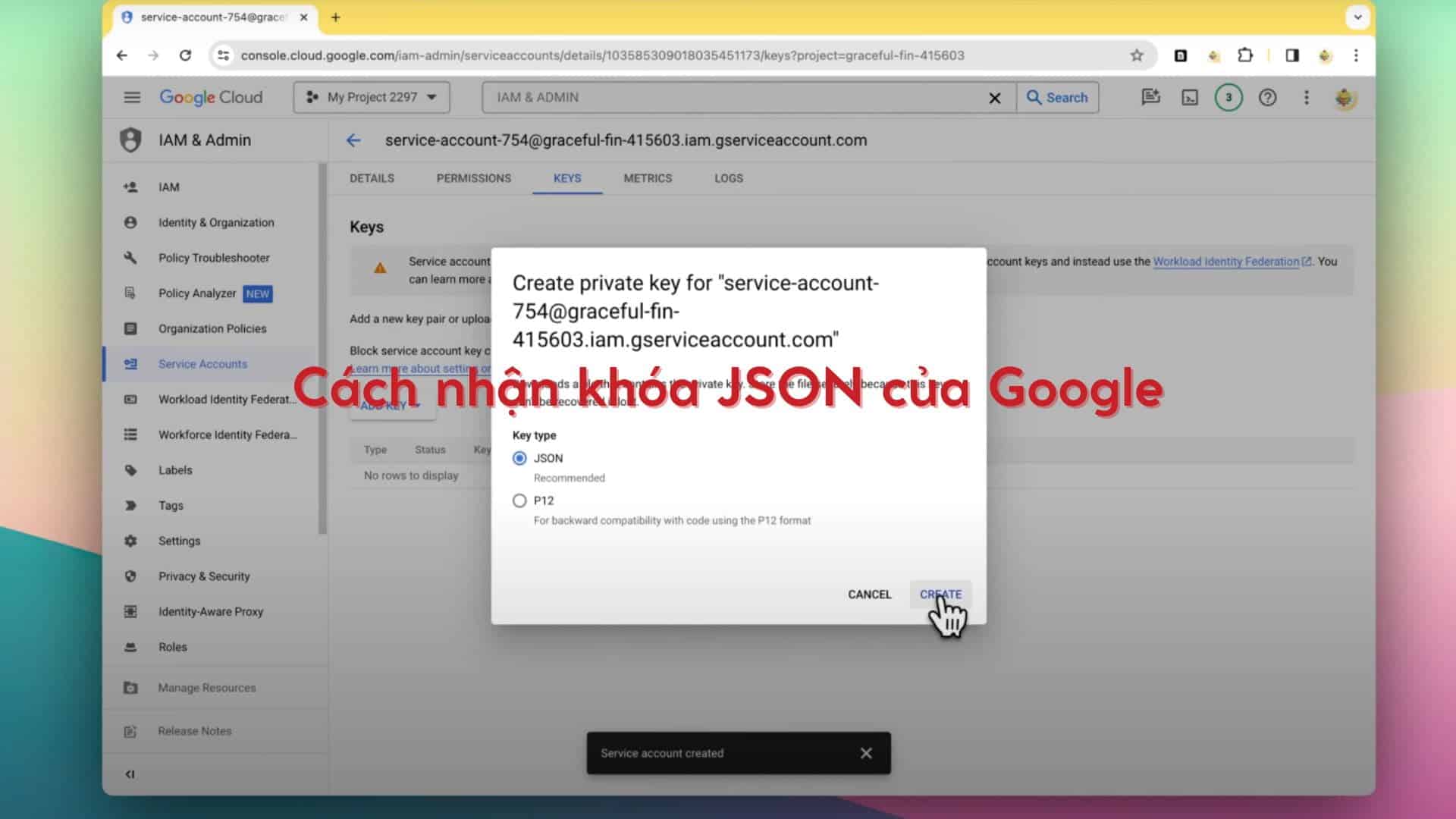Open the My Project 2297 project picker

pos(371,97)
